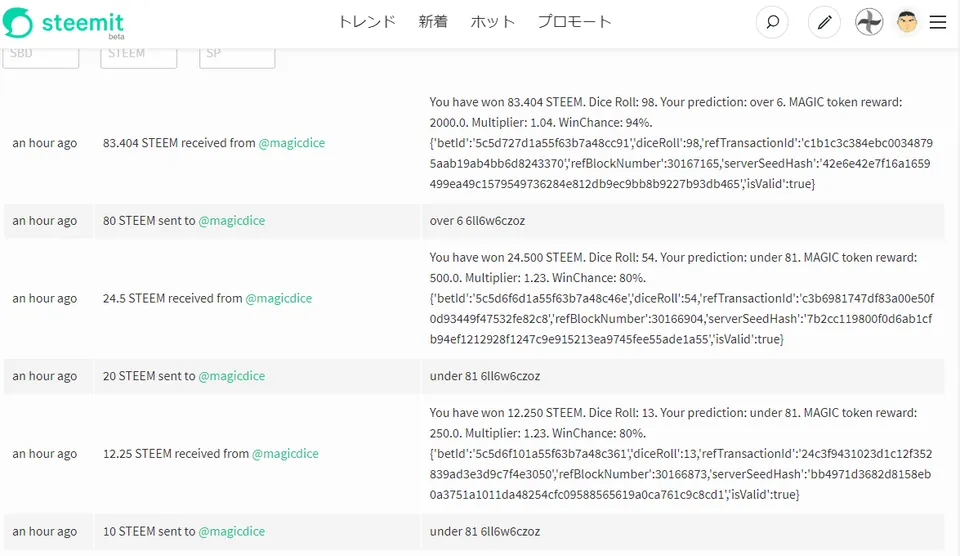Open @magicdice link in 10 STEEM sent row

pyautogui.click(x=231, y=532)
